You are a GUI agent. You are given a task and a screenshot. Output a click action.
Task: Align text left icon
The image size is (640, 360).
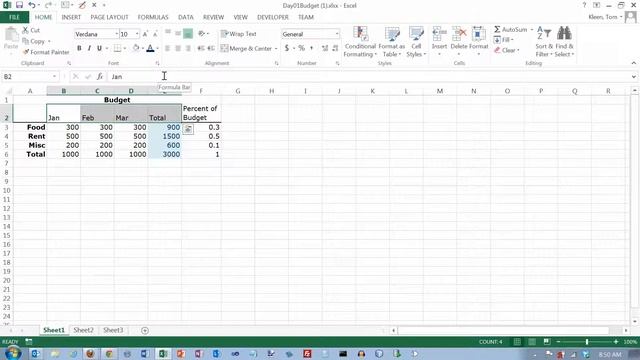point(167,49)
